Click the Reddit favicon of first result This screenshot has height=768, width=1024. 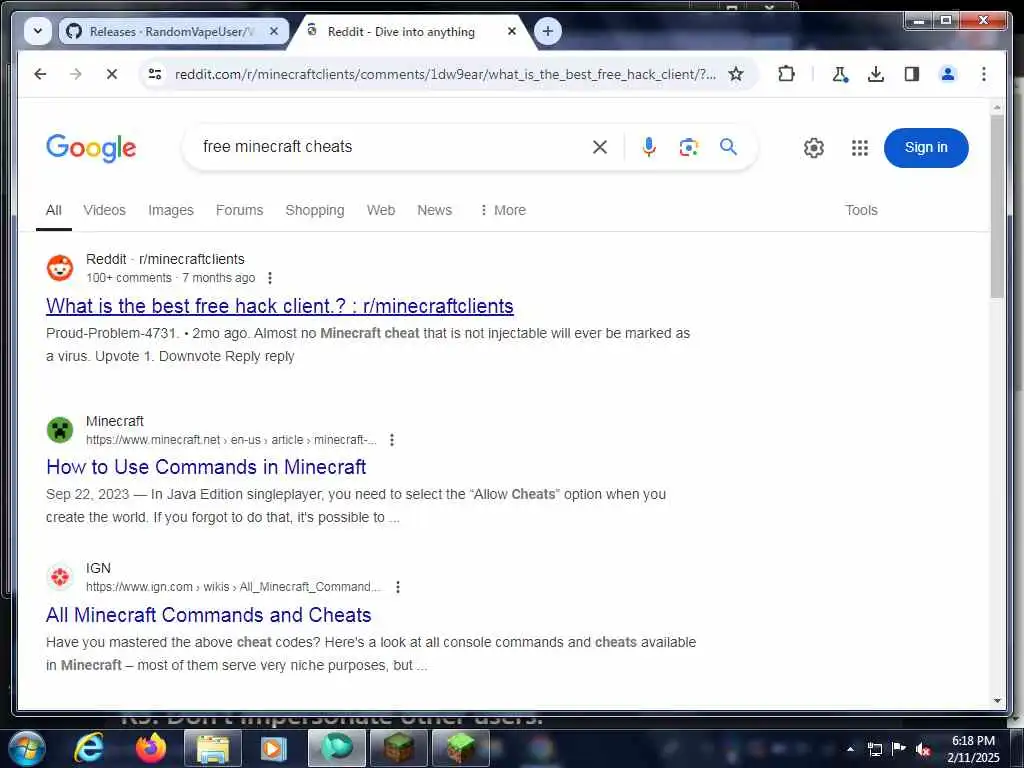click(x=60, y=268)
